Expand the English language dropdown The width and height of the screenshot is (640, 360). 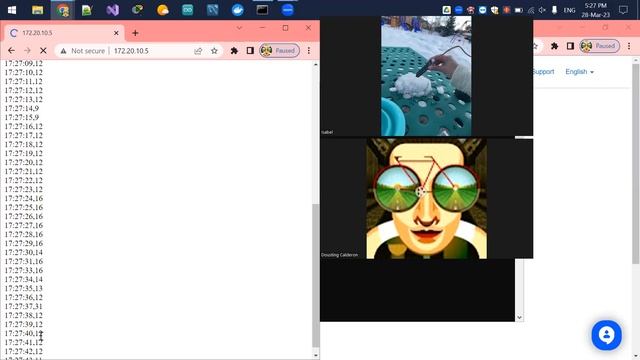point(579,72)
